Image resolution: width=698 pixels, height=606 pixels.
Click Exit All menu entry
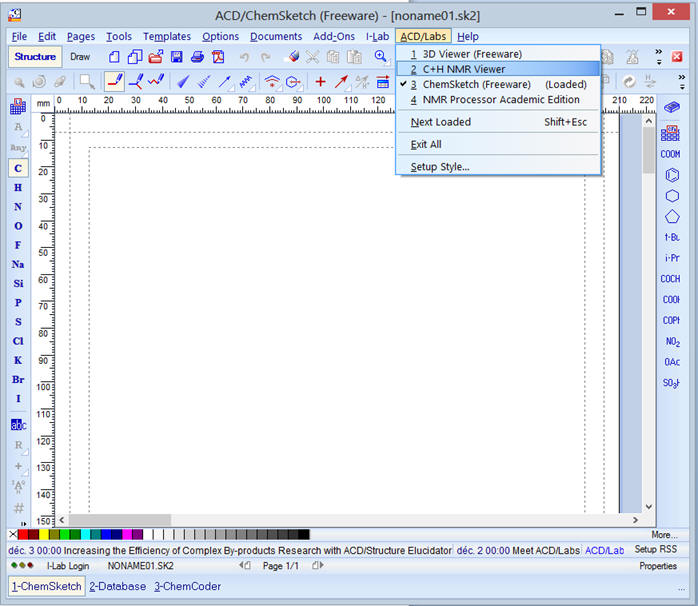point(498,144)
